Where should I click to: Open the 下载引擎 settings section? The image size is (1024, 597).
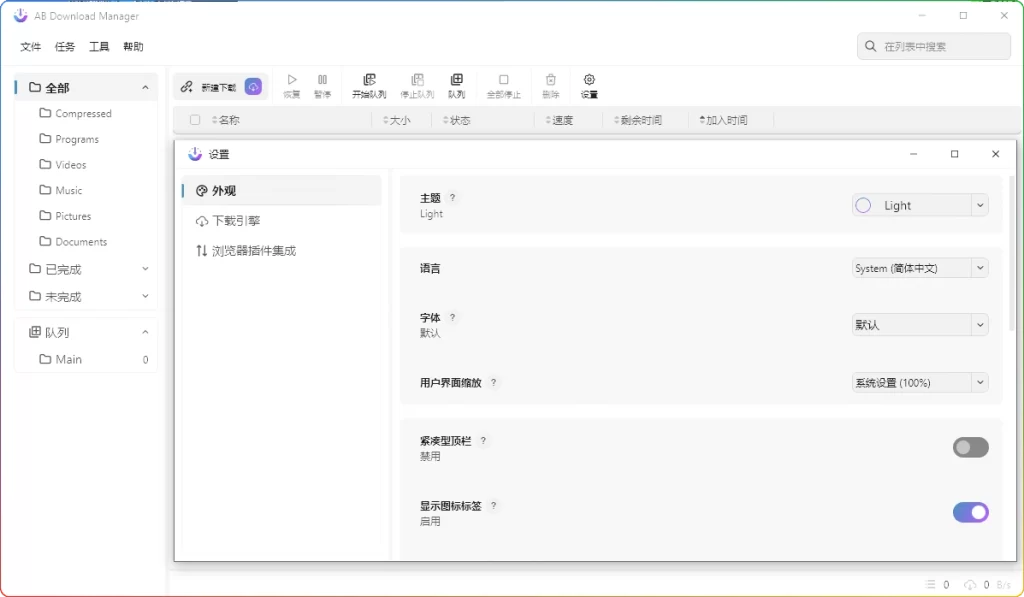(236, 220)
